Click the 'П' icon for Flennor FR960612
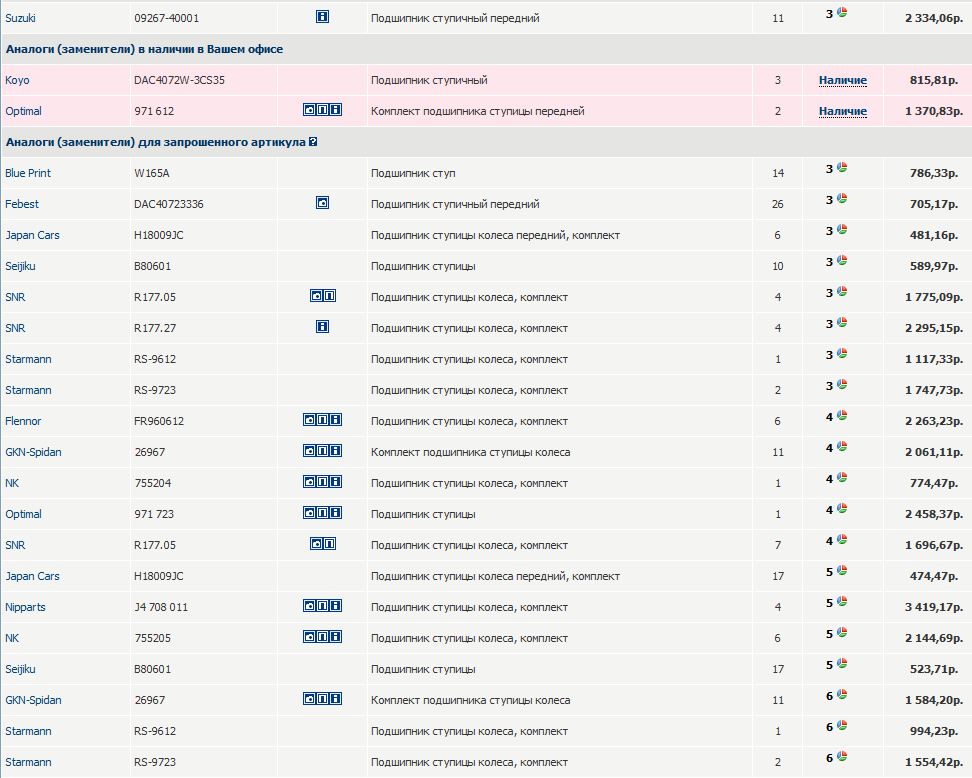 point(322,420)
